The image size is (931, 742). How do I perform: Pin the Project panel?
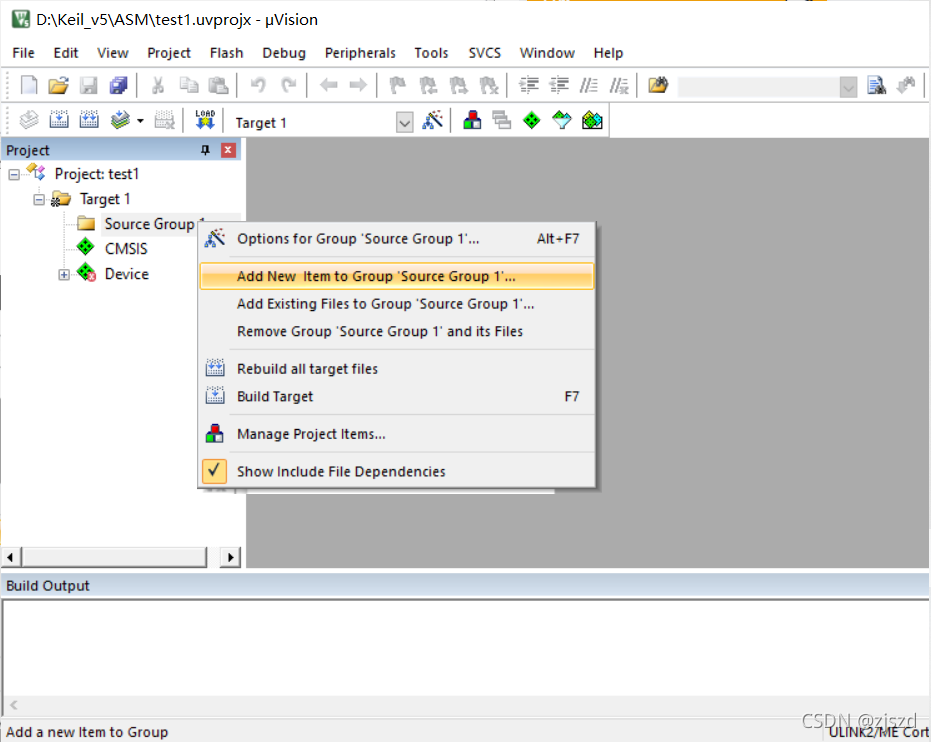[205, 150]
